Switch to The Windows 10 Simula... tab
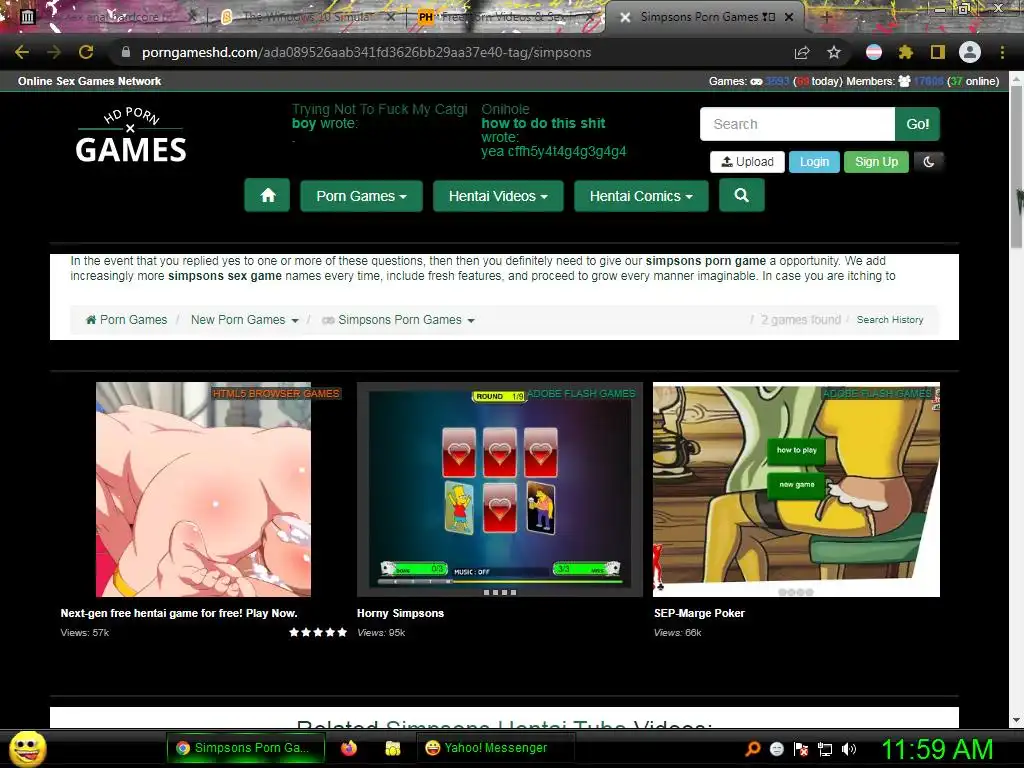 point(306,17)
